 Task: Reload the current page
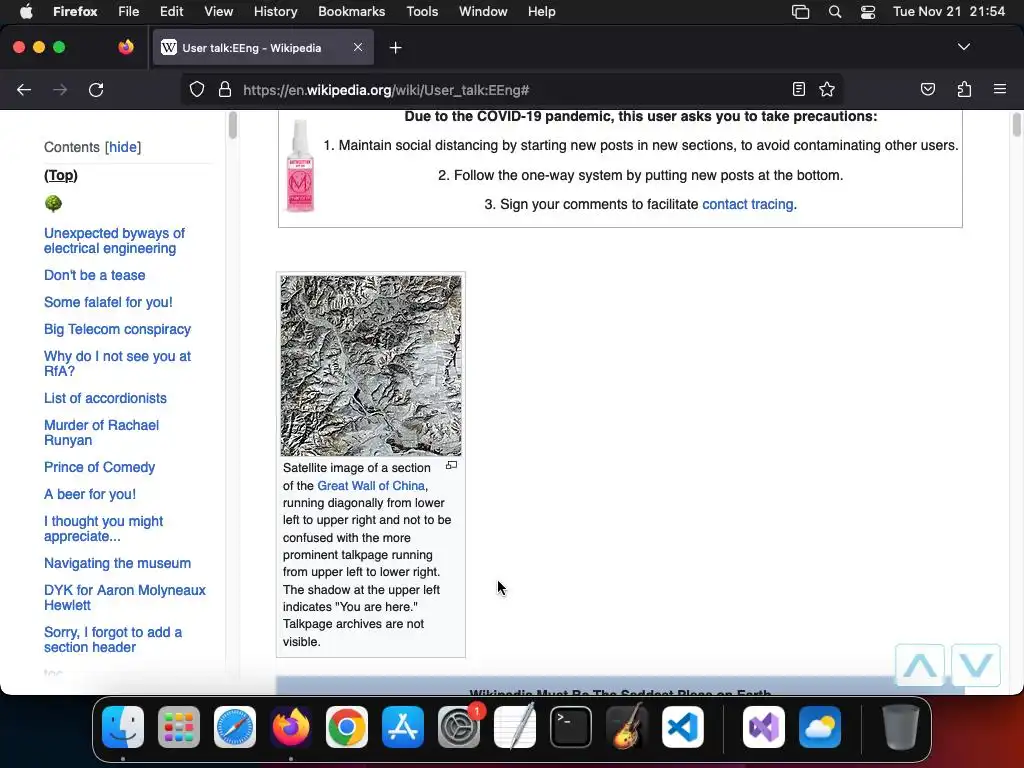click(96, 89)
